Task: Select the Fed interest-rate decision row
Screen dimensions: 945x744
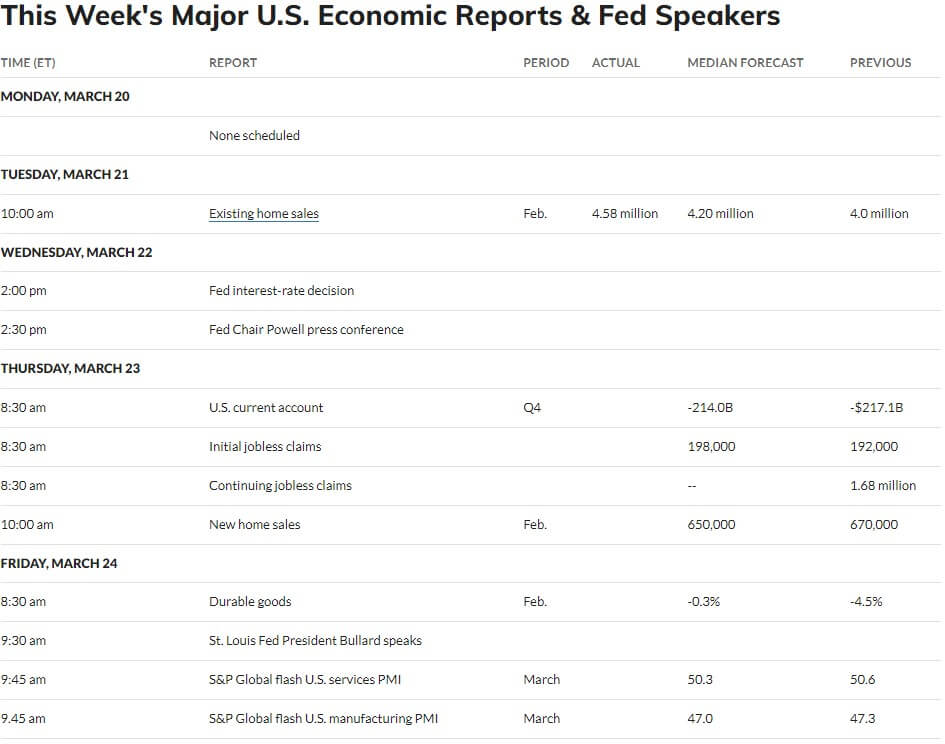Action: (470, 291)
